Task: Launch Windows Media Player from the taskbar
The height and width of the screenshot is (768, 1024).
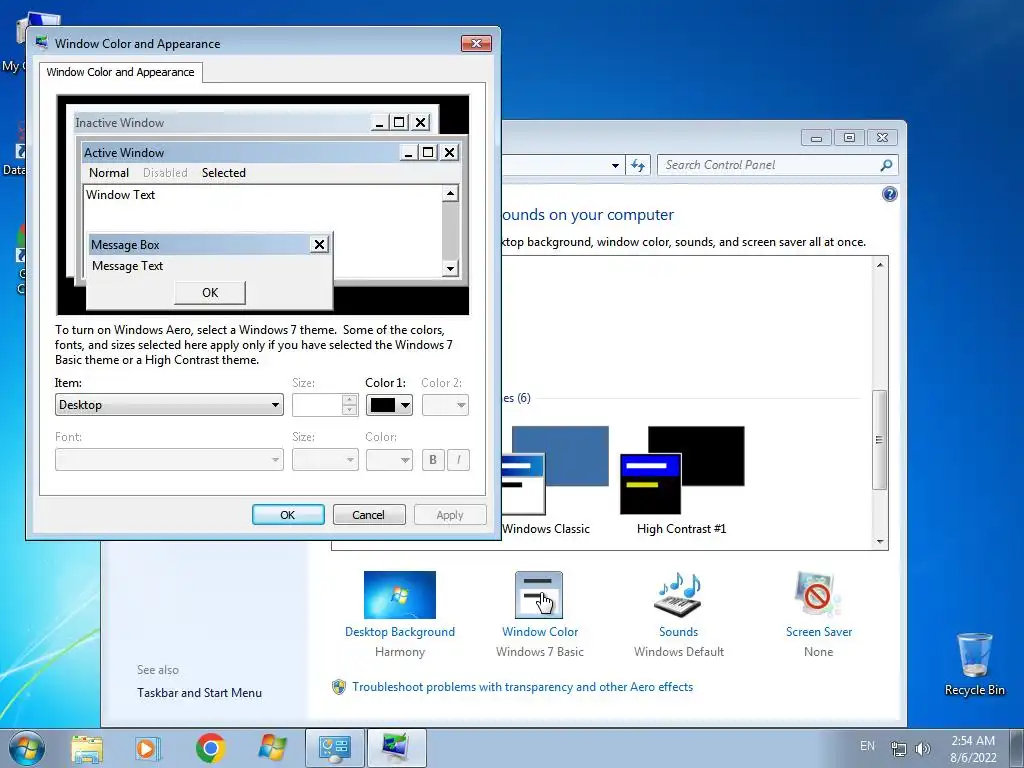Action: [x=147, y=748]
